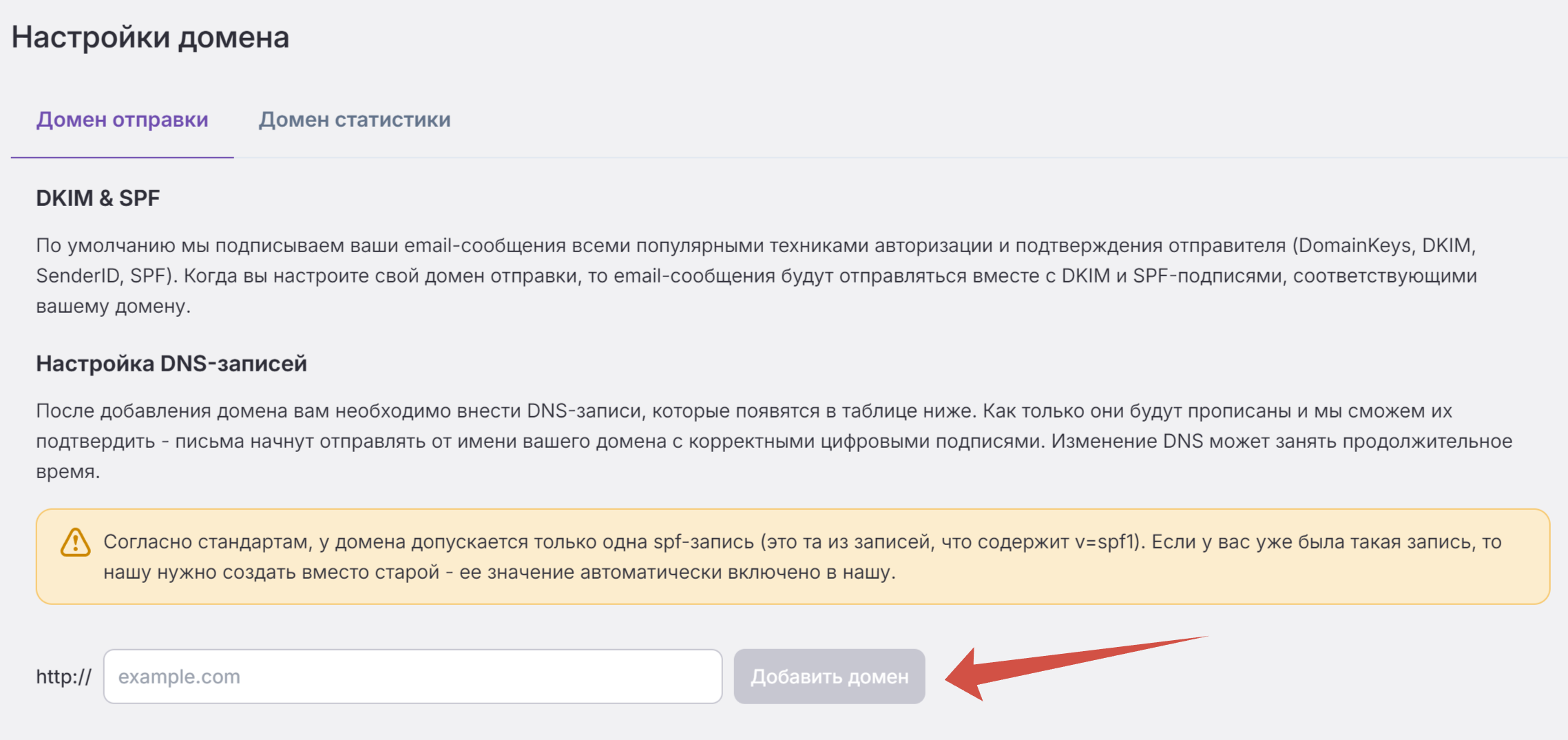Screen dimensions: 1568x740
Task: Click the word время ending the DNS paragraph
Action: coord(67,472)
